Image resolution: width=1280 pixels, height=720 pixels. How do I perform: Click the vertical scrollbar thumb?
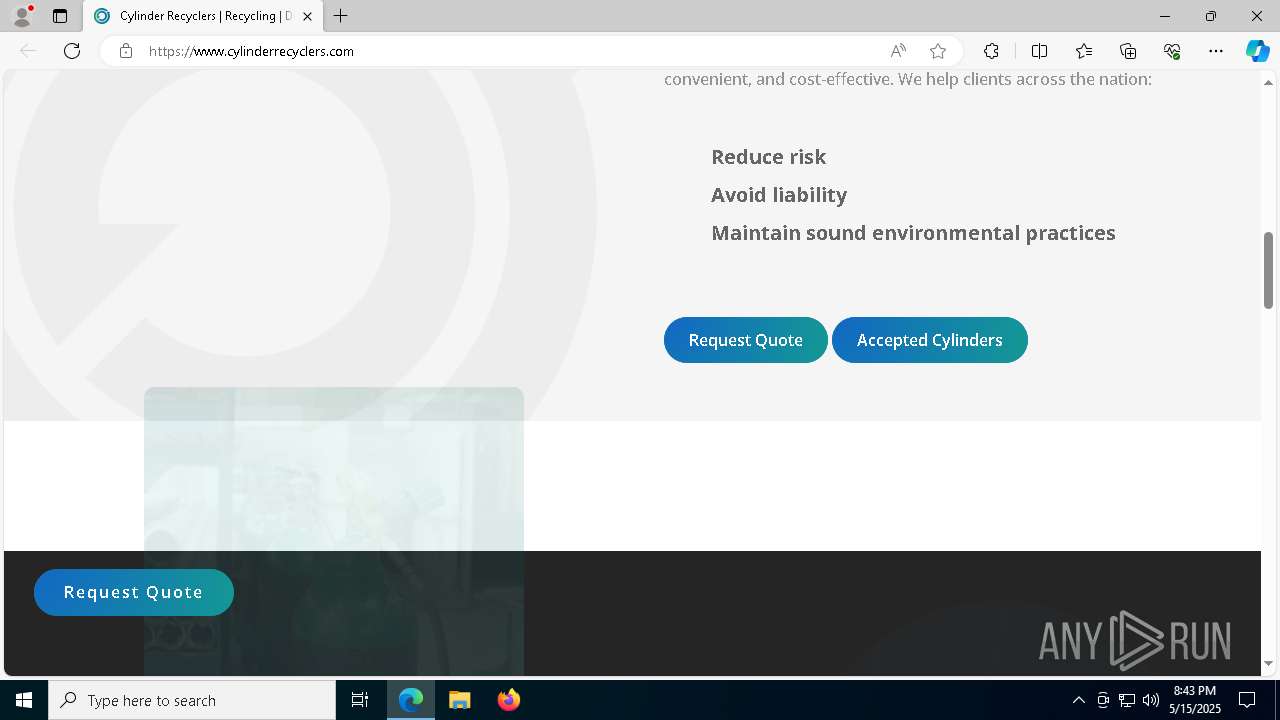click(1268, 270)
